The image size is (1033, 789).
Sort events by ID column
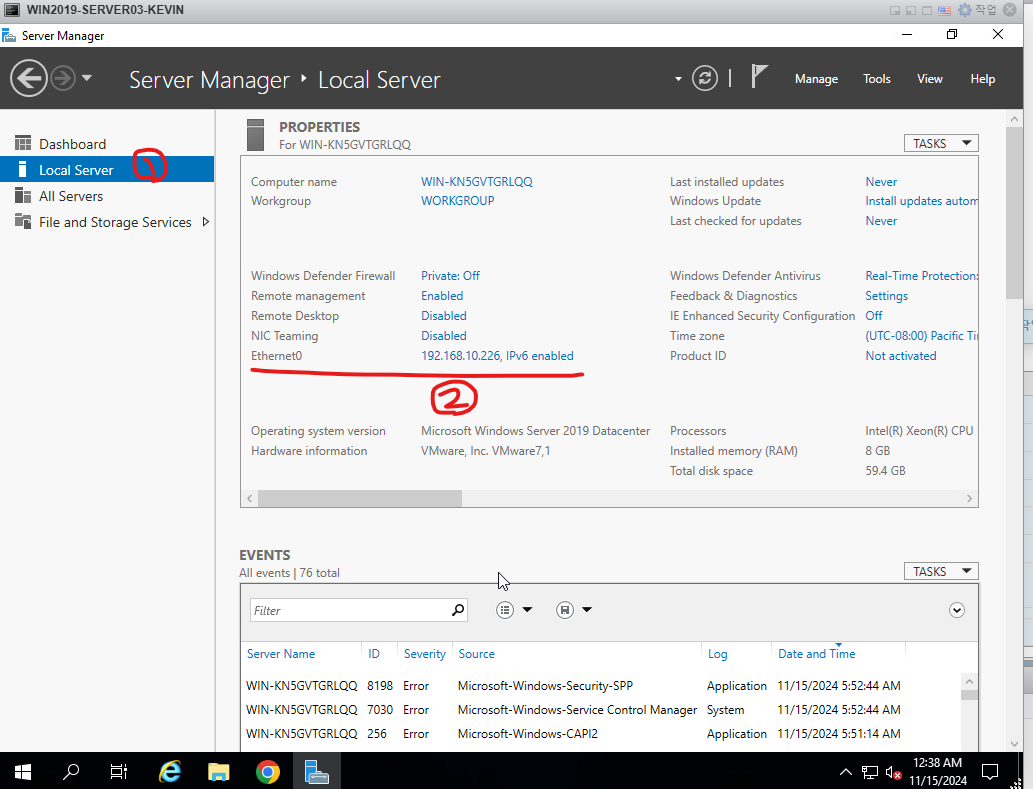[374, 654]
